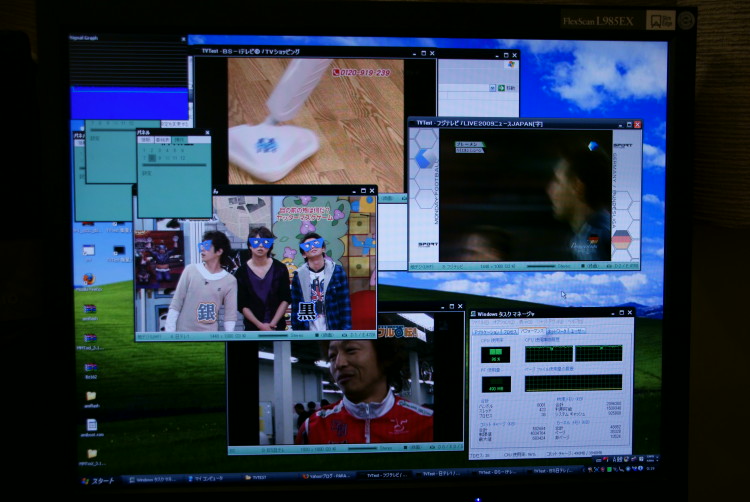Adjust volume slider in the BS日テレ TVTest window
The height and width of the screenshot is (502, 750).
click(x=363, y=448)
